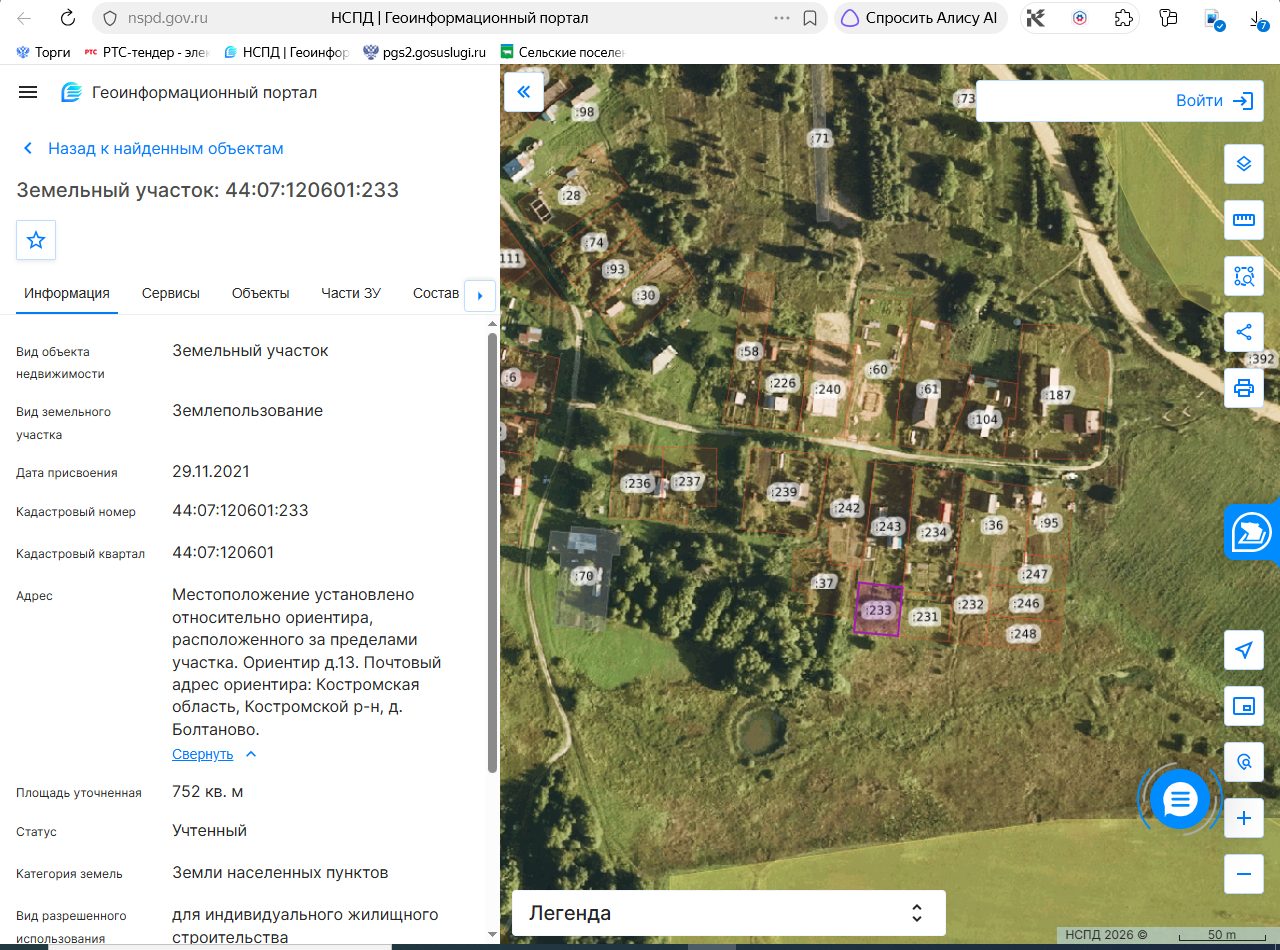The width and height of the screenshot is (1280, 950).
Task: Zoom in on the map
Action: click(1244, 818)
